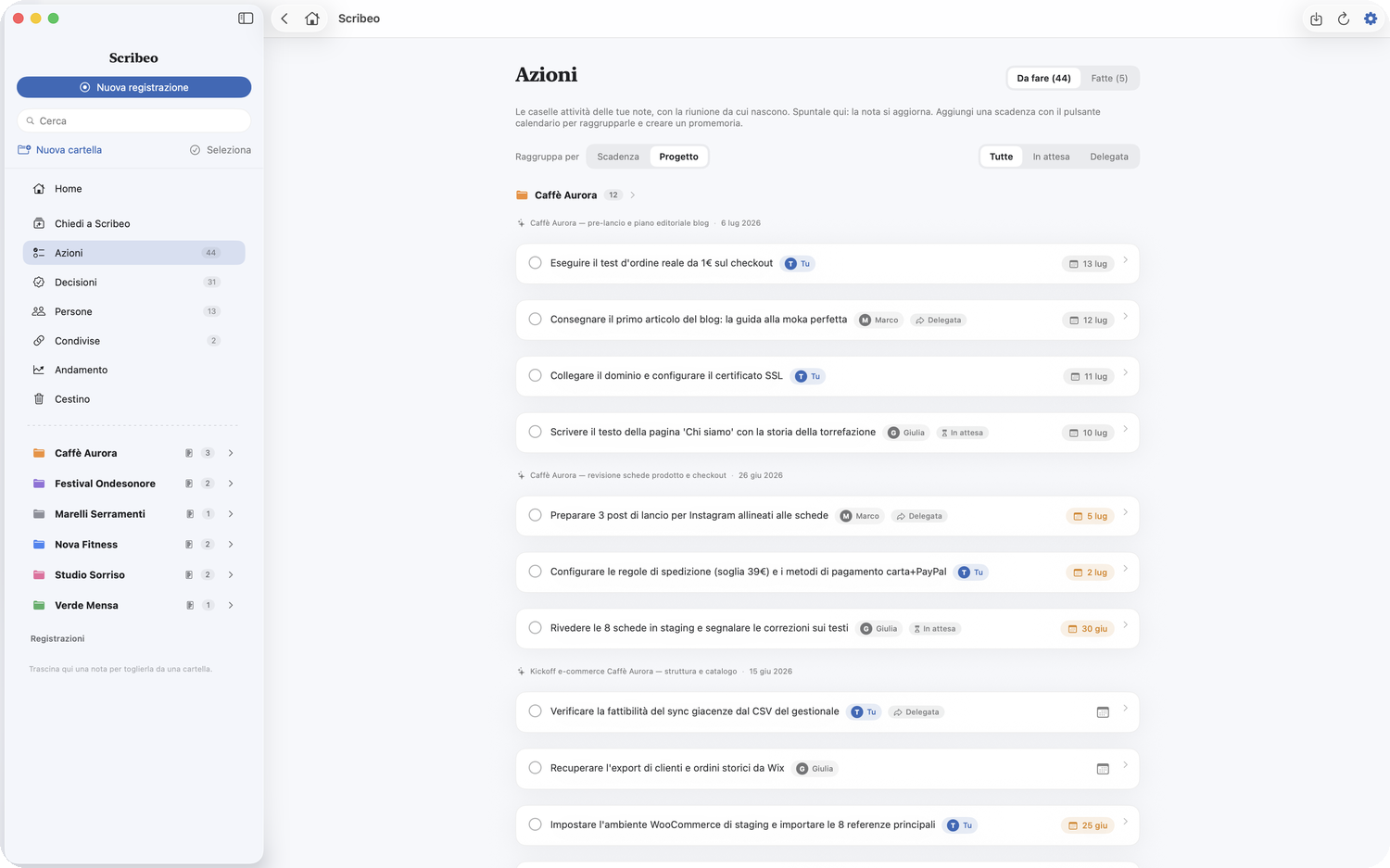
Task: Click the home icon in the toolbar
Action: [312, 19]
